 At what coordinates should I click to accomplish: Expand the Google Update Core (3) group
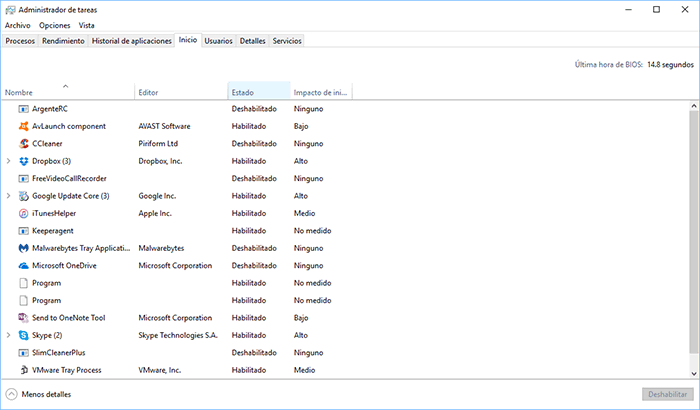pos(8,196)
